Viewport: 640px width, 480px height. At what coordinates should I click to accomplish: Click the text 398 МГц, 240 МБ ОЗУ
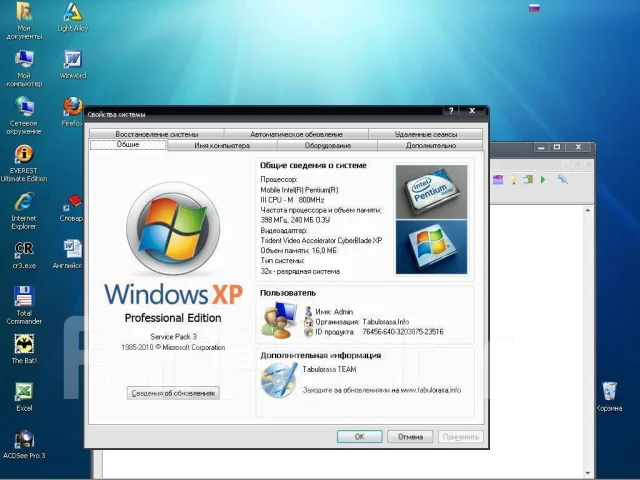pos(295,220)
